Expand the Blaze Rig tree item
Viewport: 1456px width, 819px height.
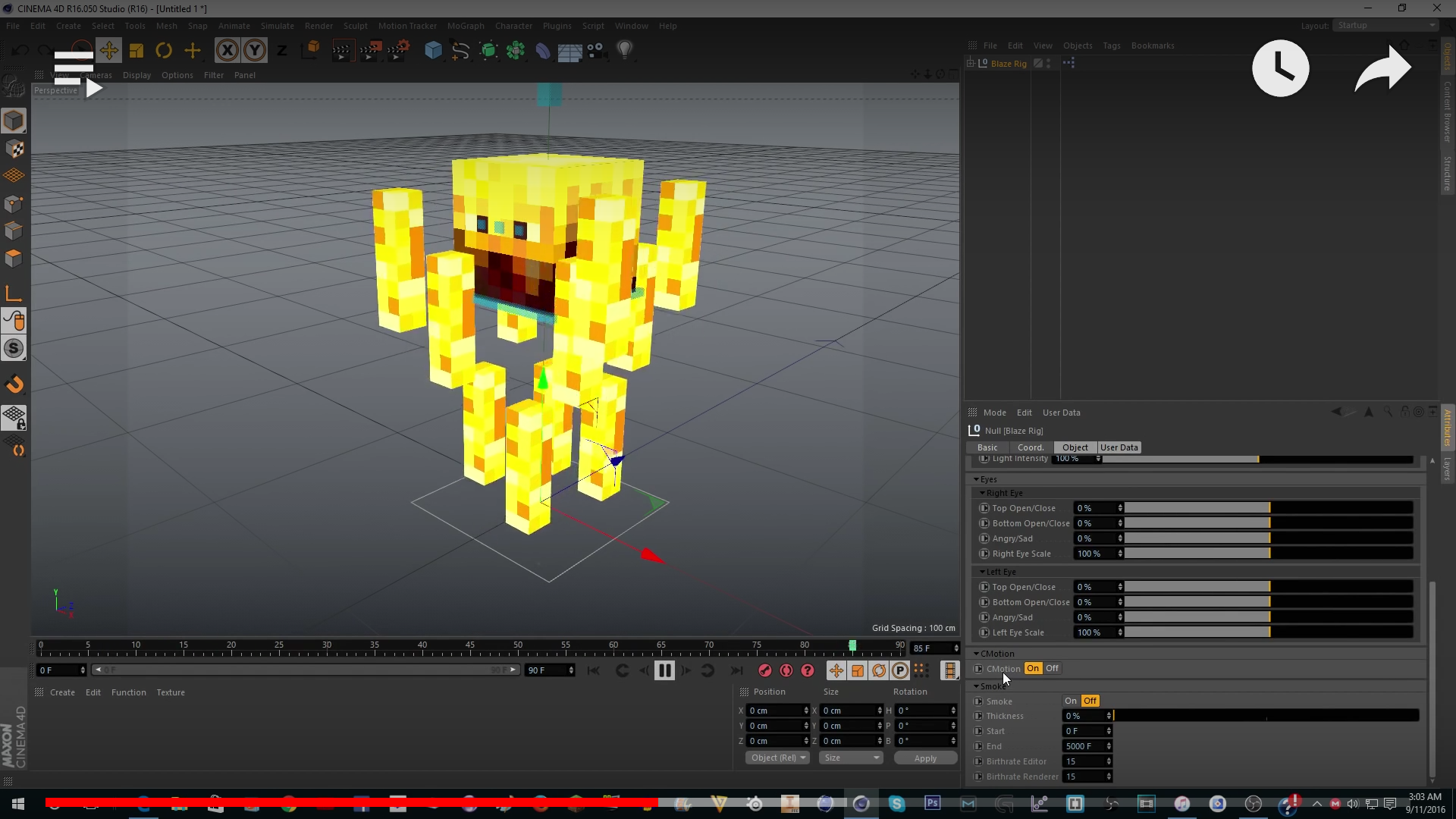click(x=971, y=63)
